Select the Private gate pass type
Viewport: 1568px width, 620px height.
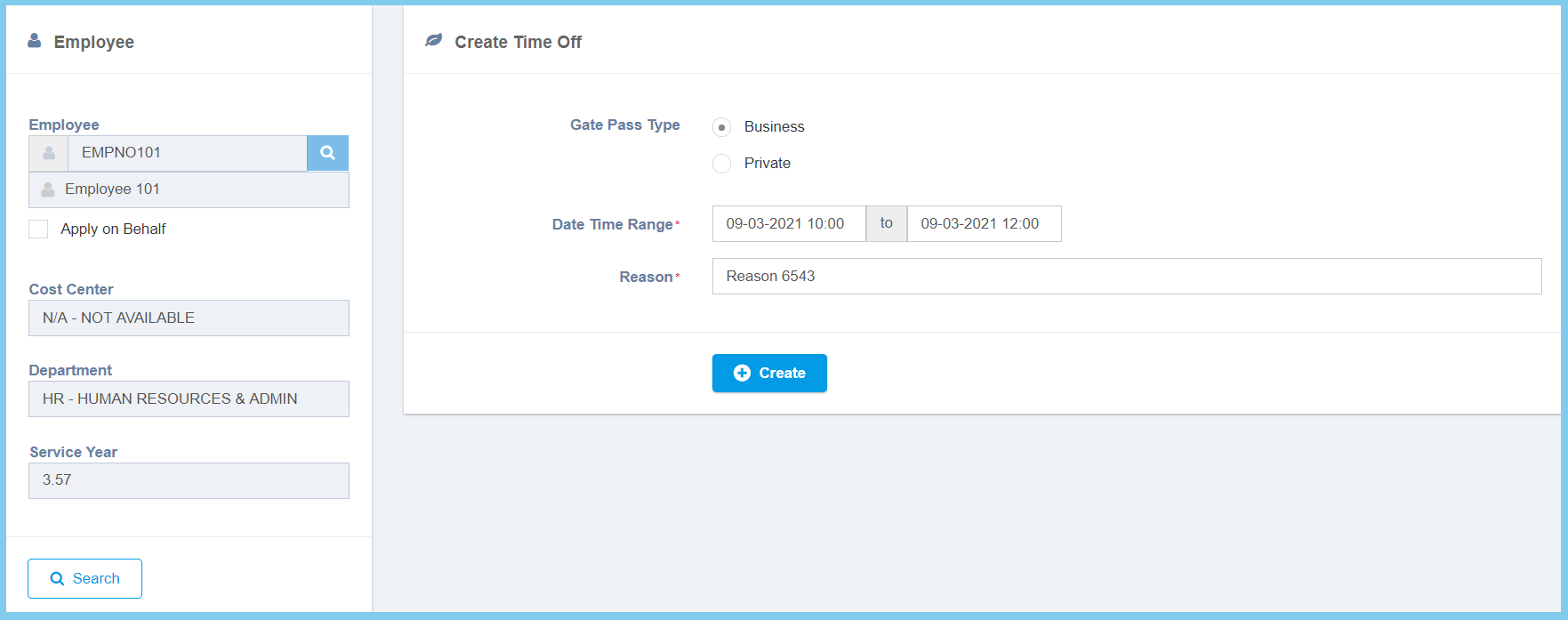pyautogui.click(x=722, y=164)
